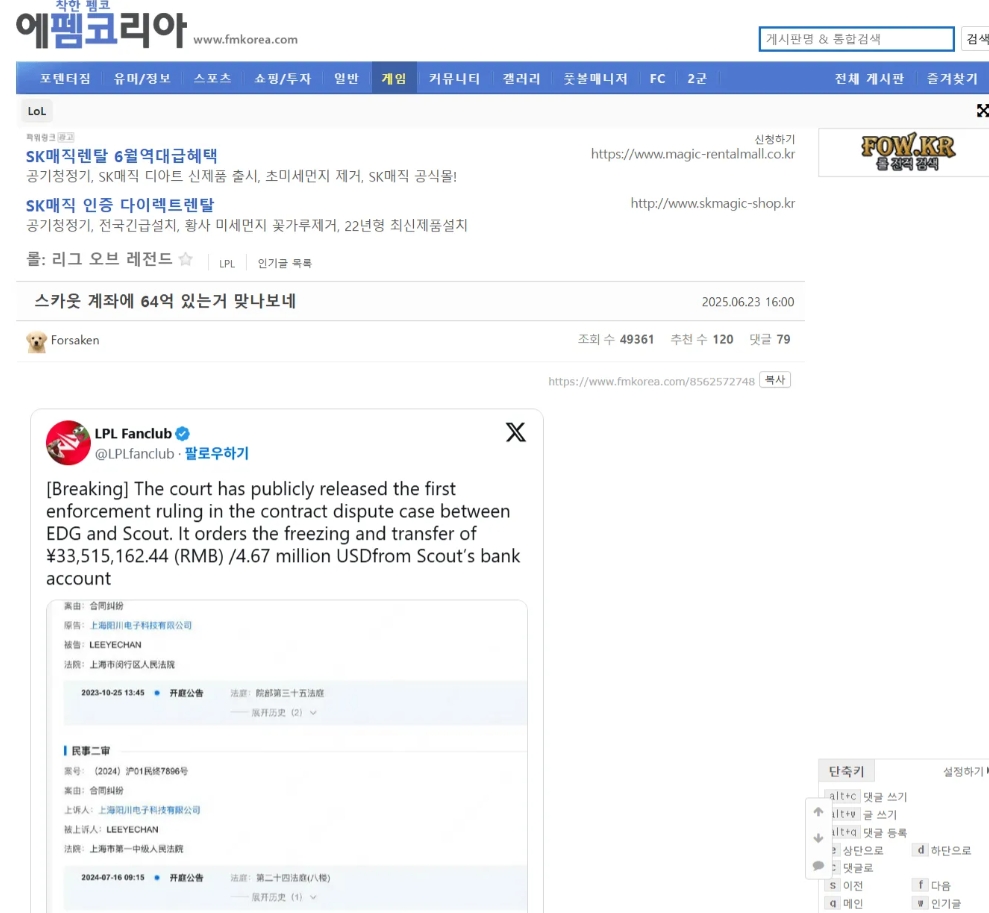Toggle the favorite star next to 리그 오브 레전드
This screenshot has width=989, height=913.
185,260
